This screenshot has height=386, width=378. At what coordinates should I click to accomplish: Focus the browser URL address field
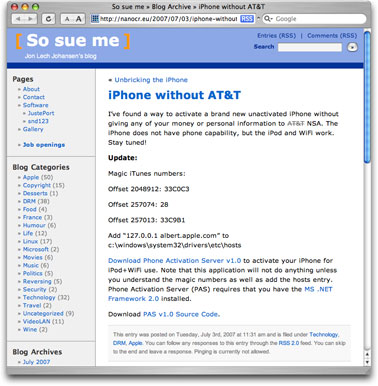(x=169, y=19)
